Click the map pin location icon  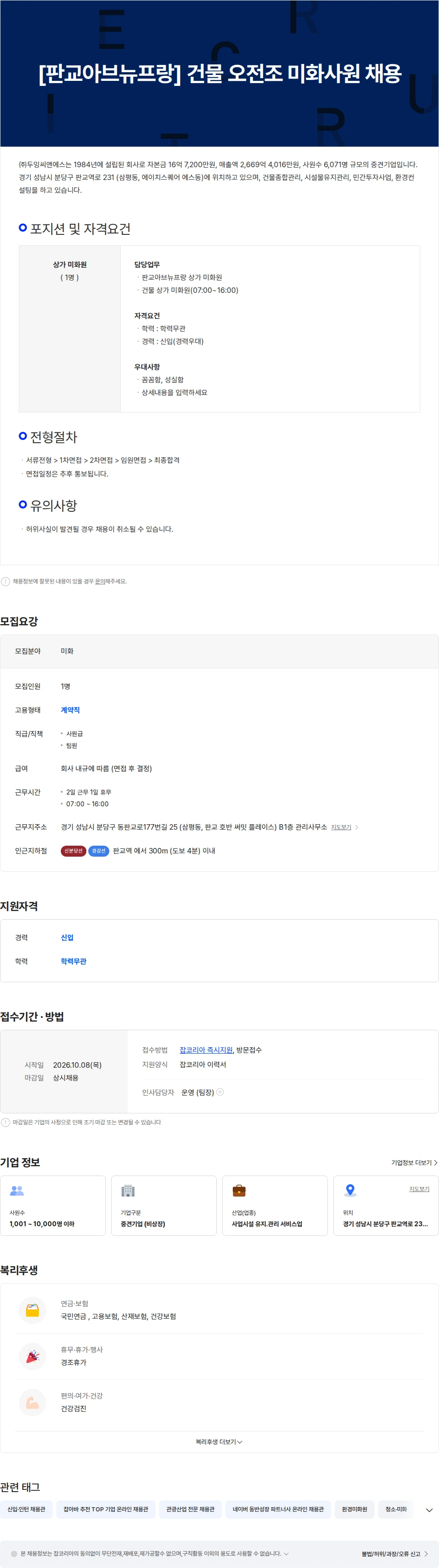pyautogui.click(x=350, y=1191)
